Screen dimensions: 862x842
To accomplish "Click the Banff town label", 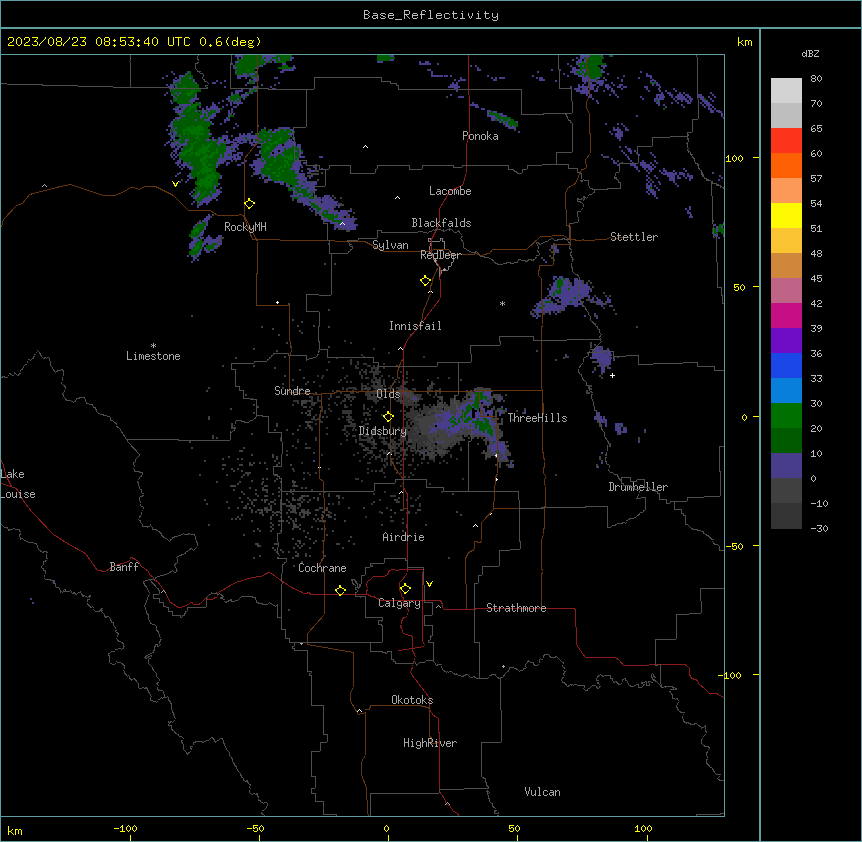I will 124,567.
